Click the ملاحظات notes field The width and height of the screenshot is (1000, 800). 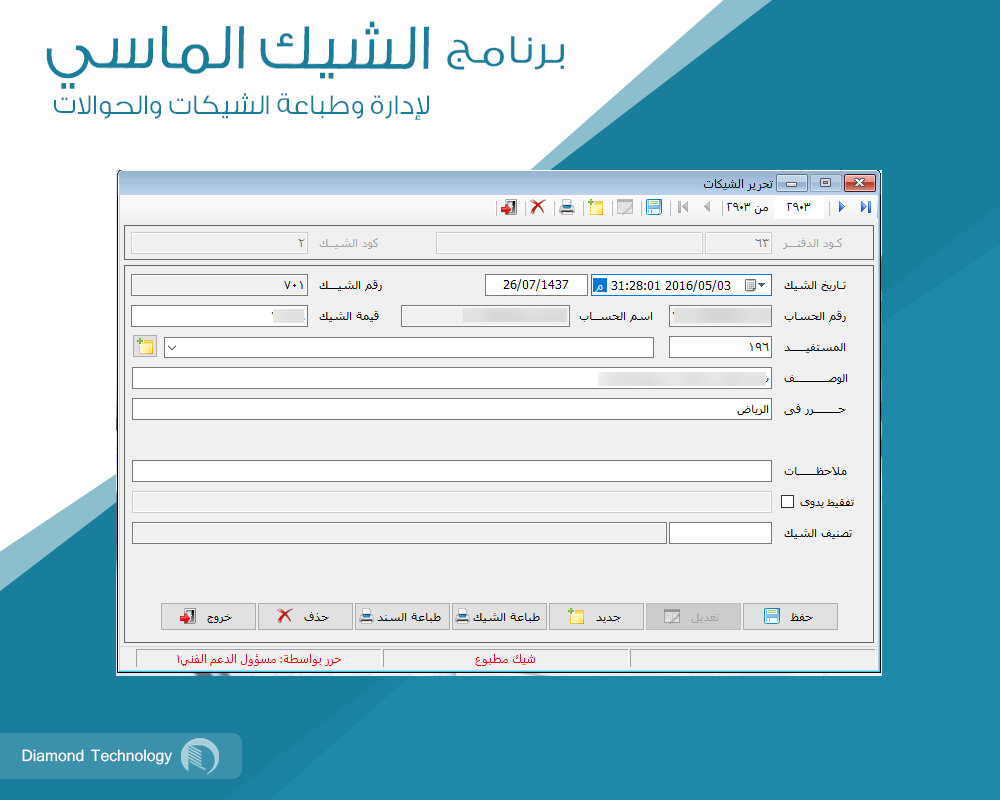[452, 471]
